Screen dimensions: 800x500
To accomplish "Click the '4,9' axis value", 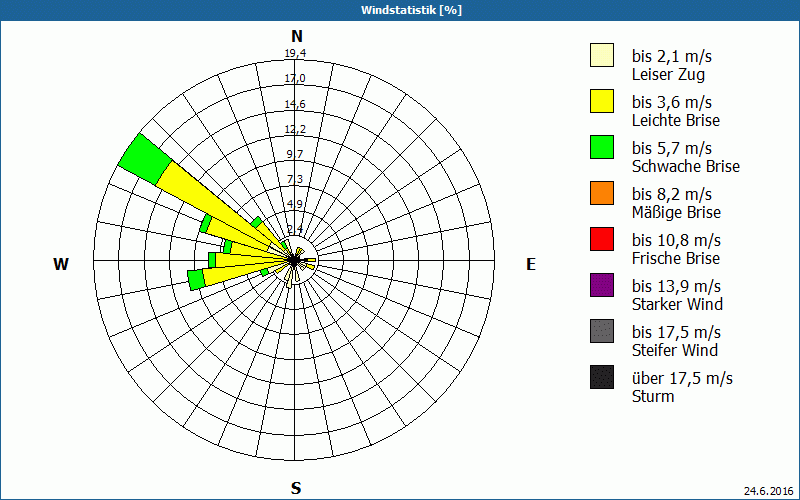I will pyautogui.click(x=295, y=204).
